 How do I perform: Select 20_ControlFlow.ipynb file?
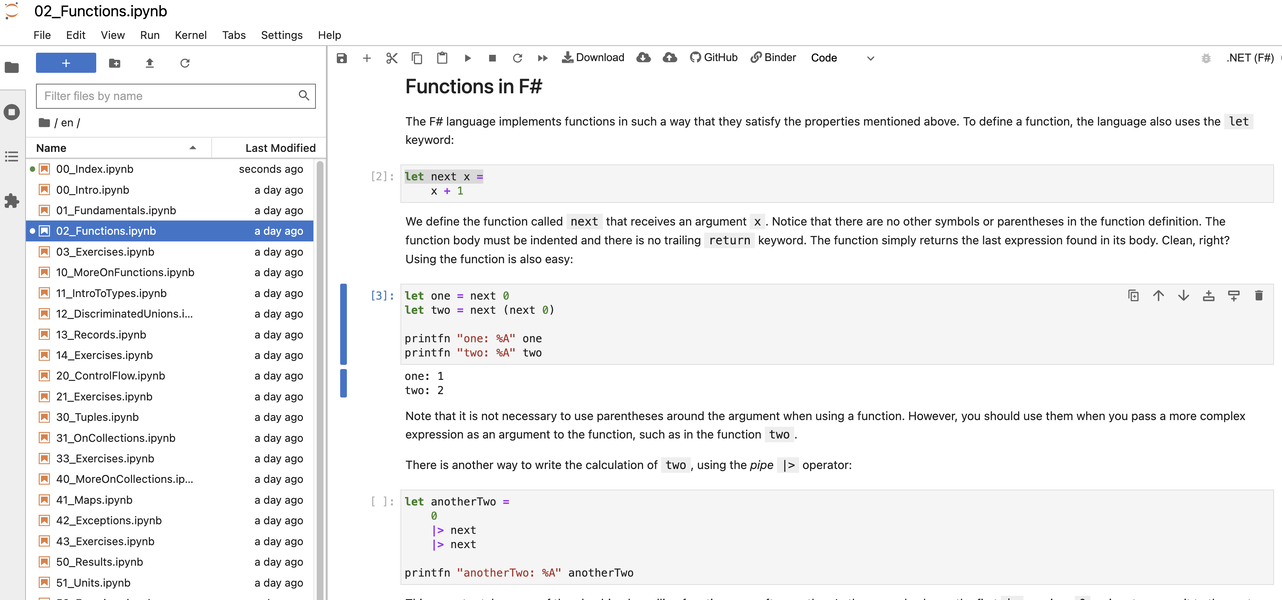(170, 376)
